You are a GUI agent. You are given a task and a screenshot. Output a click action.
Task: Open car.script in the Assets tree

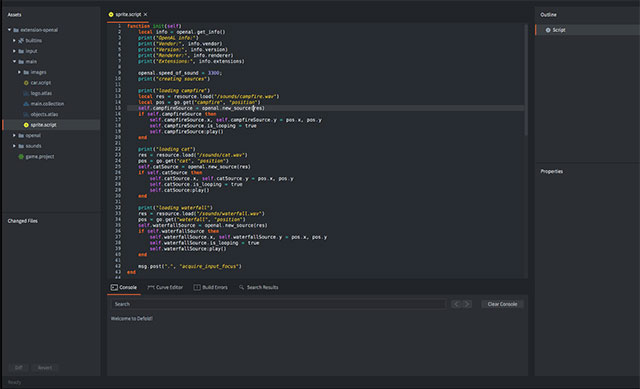[41, 83]
